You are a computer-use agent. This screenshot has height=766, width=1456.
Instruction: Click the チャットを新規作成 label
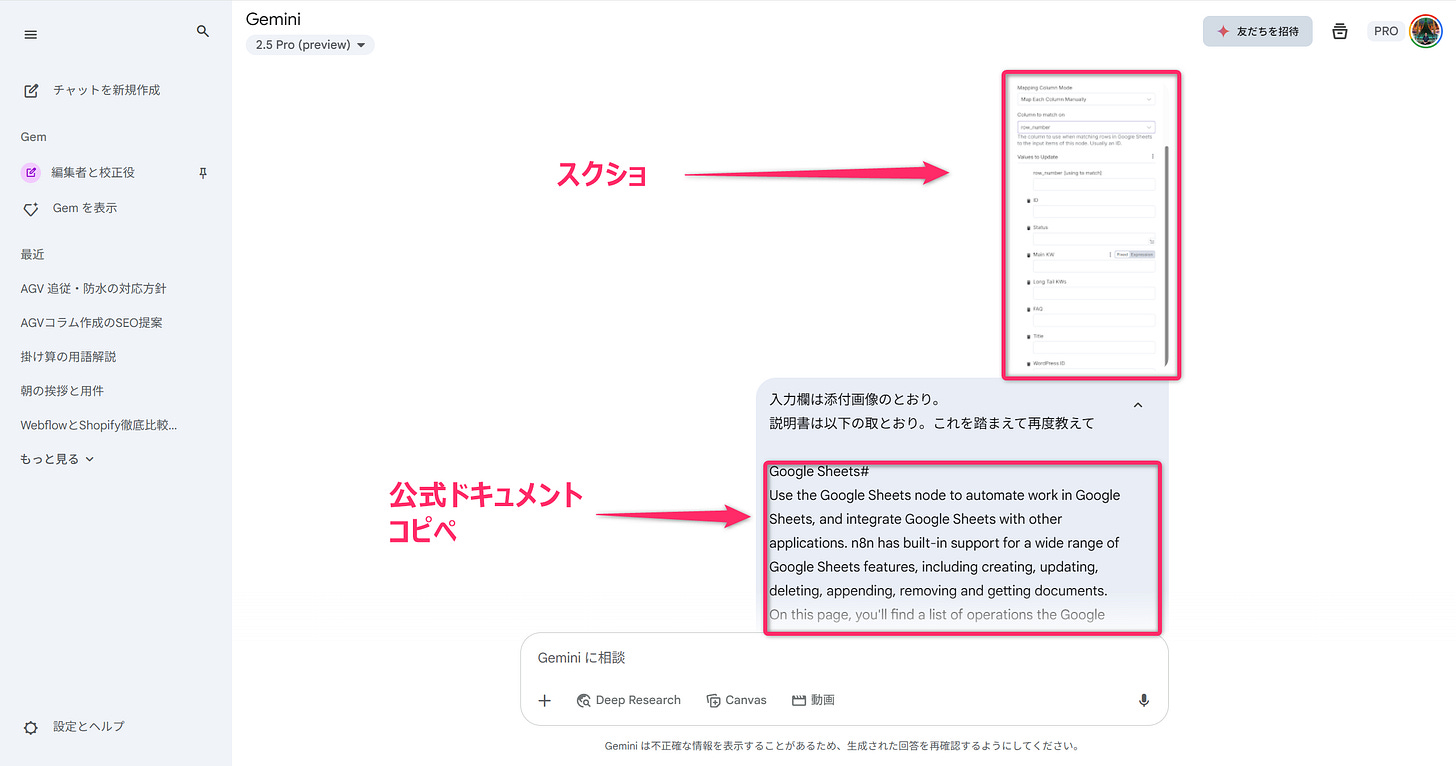point(107,90)
